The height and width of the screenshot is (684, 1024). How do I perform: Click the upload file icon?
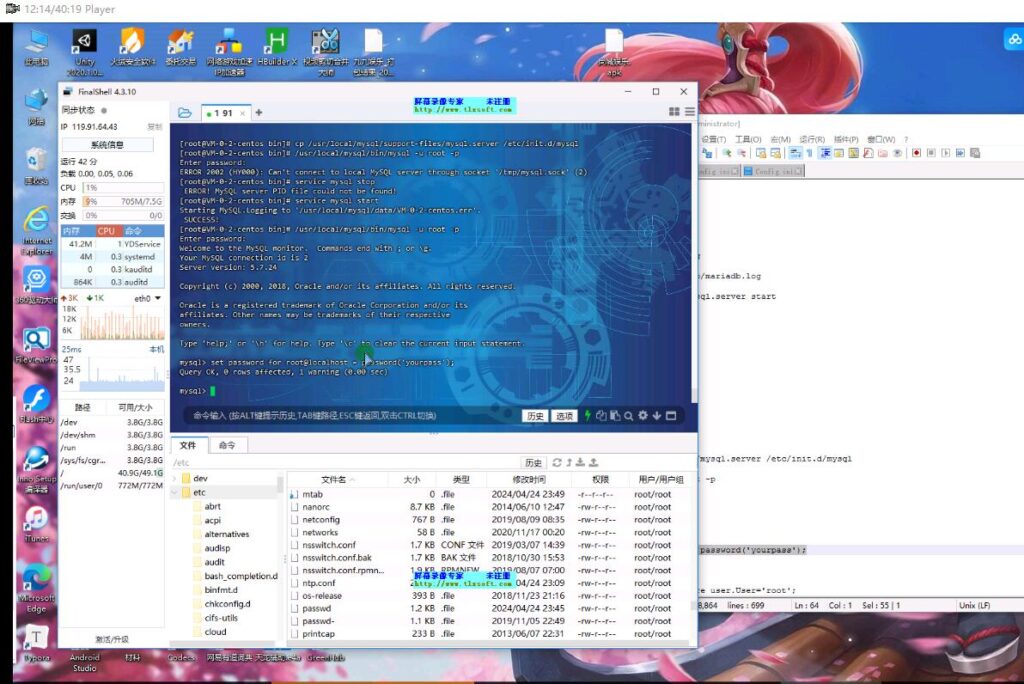click(x=594, y=463)
